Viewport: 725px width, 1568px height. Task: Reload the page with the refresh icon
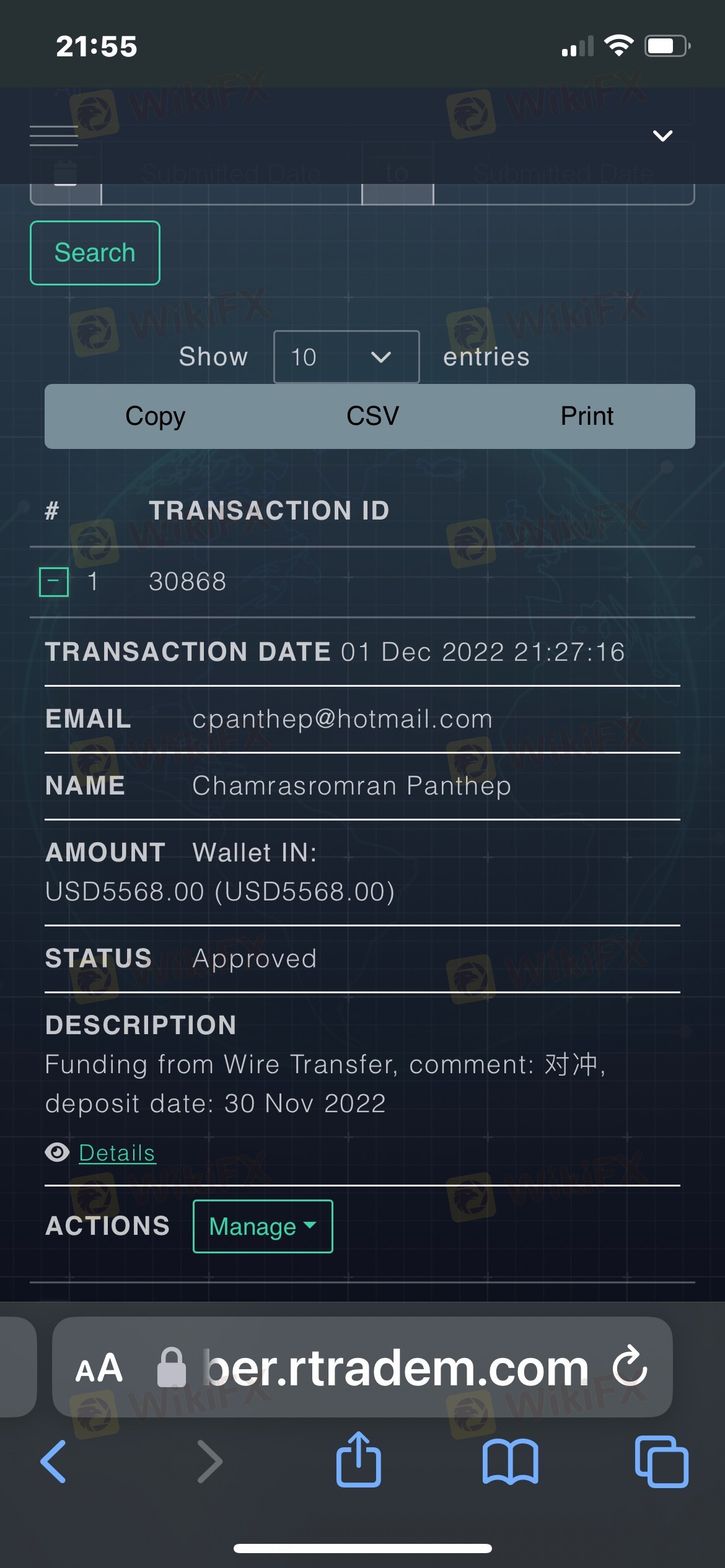pyautogui.click(x=630, y=1365)
